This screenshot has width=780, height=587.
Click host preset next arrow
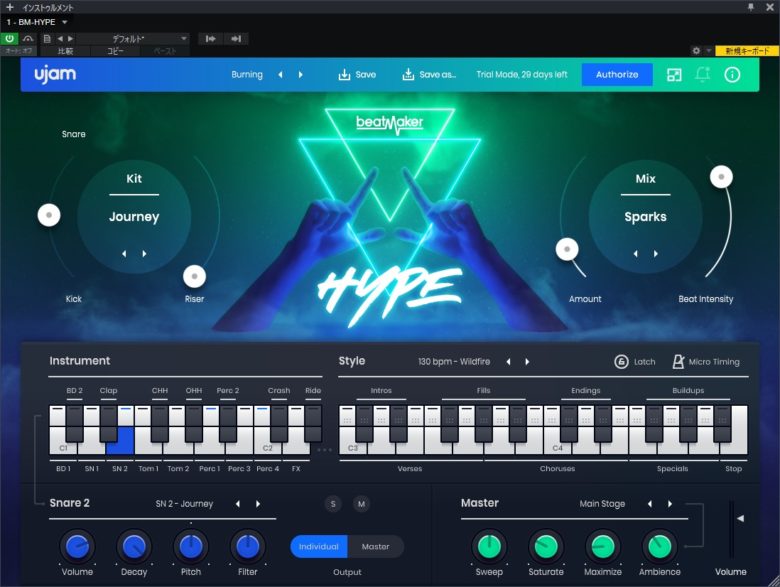[71, 38]
